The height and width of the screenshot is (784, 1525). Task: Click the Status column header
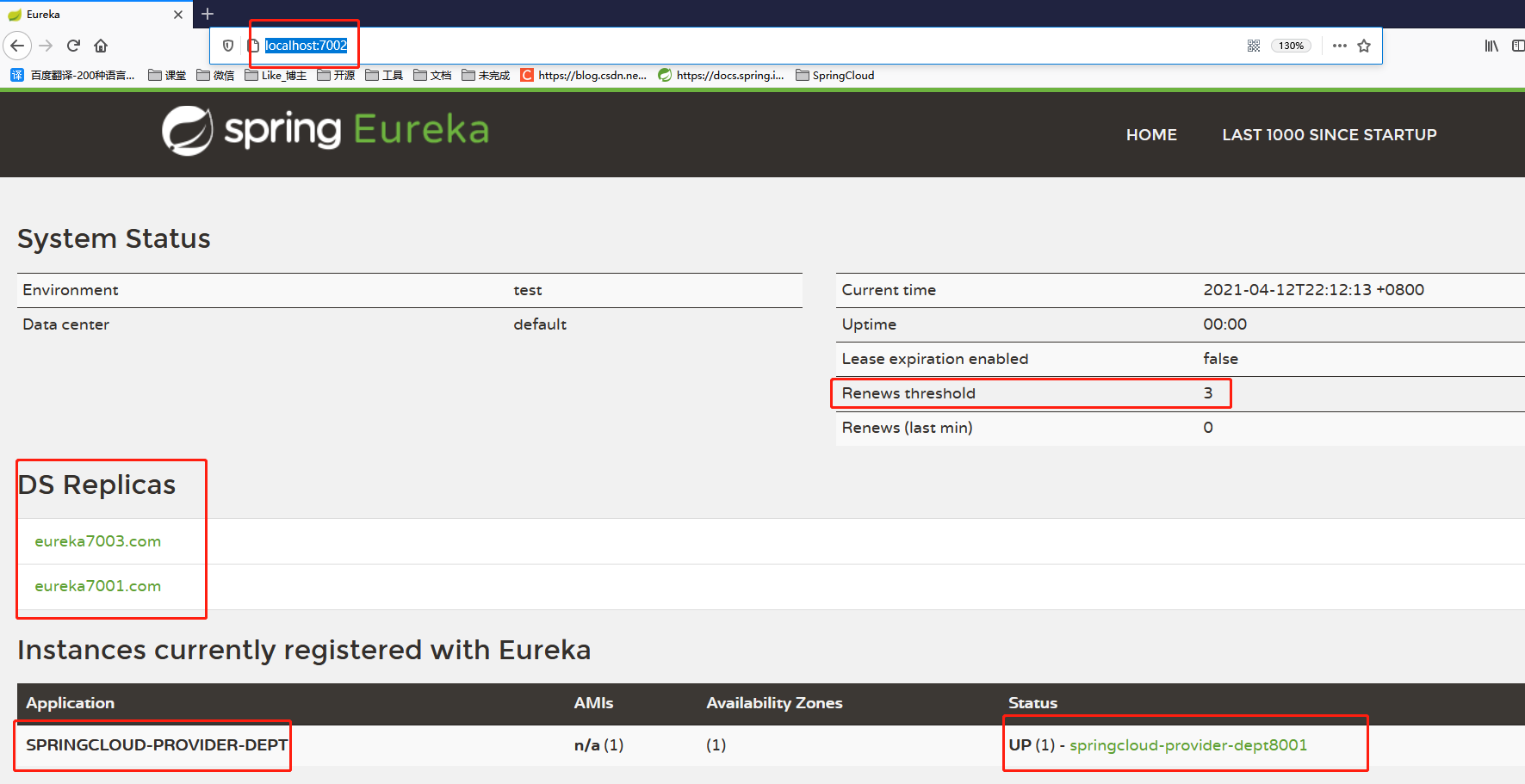point(1032,703)
